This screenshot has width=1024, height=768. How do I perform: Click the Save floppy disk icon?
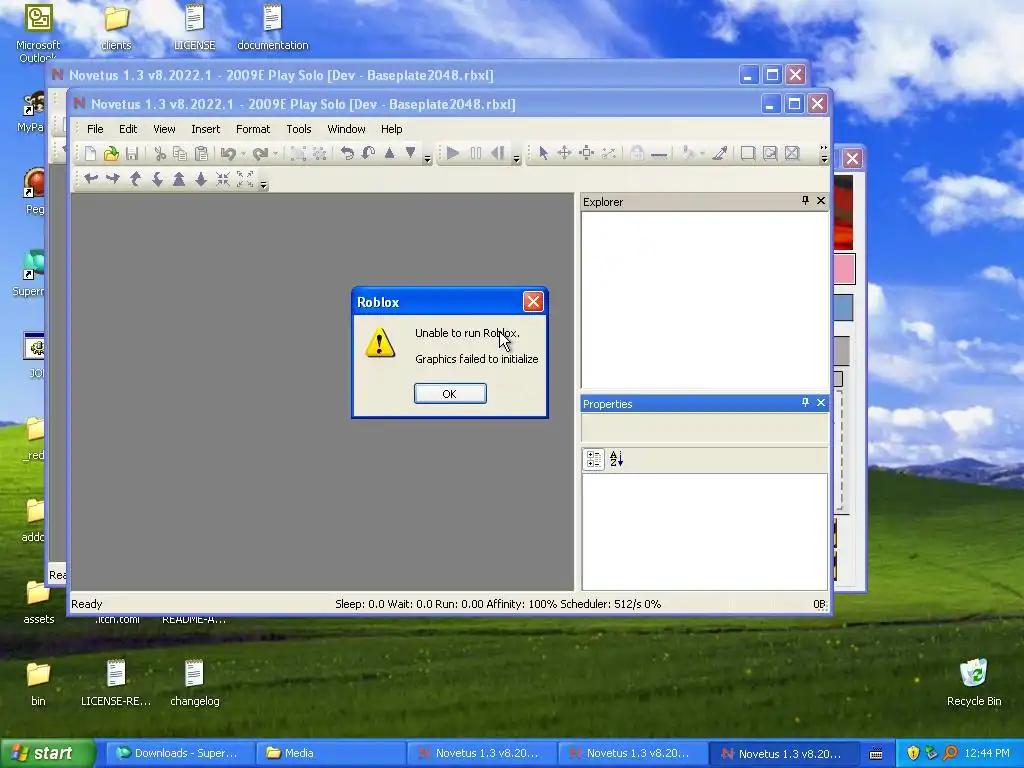(x=133, y=153)
